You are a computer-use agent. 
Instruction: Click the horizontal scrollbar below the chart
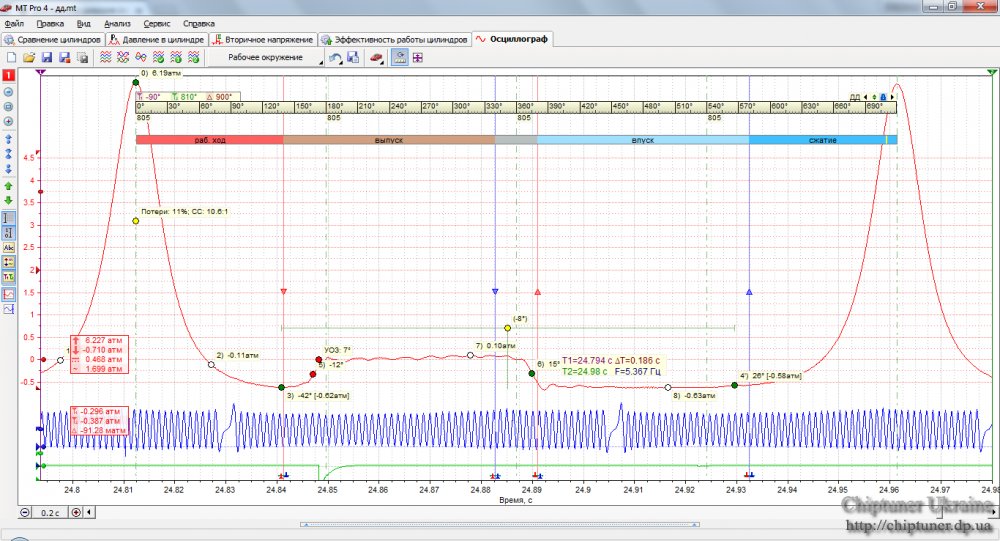499,524
